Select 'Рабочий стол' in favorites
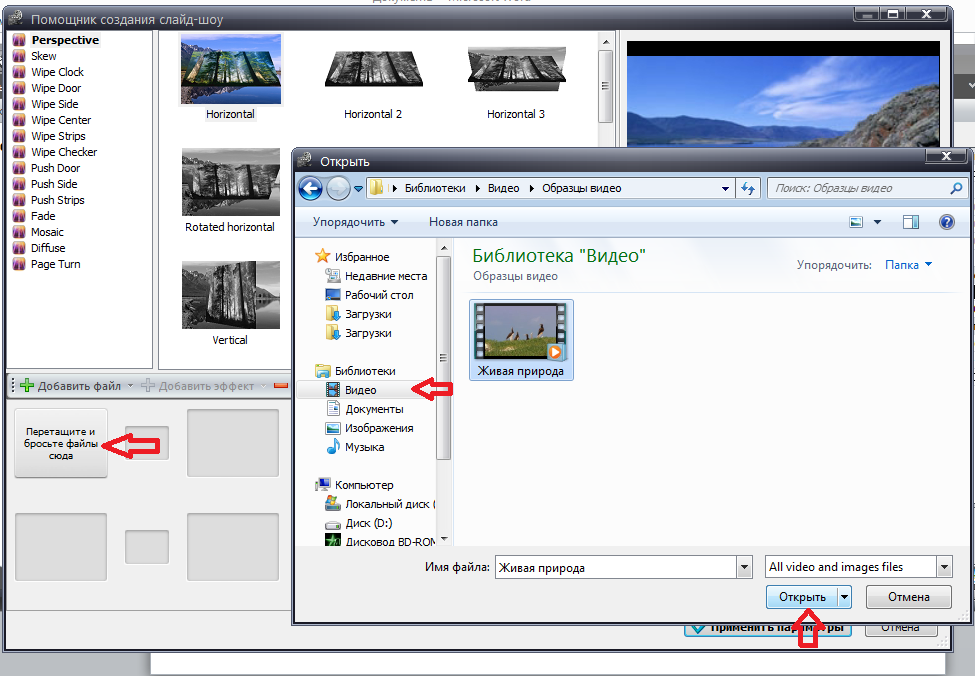 tap(378, 295)
